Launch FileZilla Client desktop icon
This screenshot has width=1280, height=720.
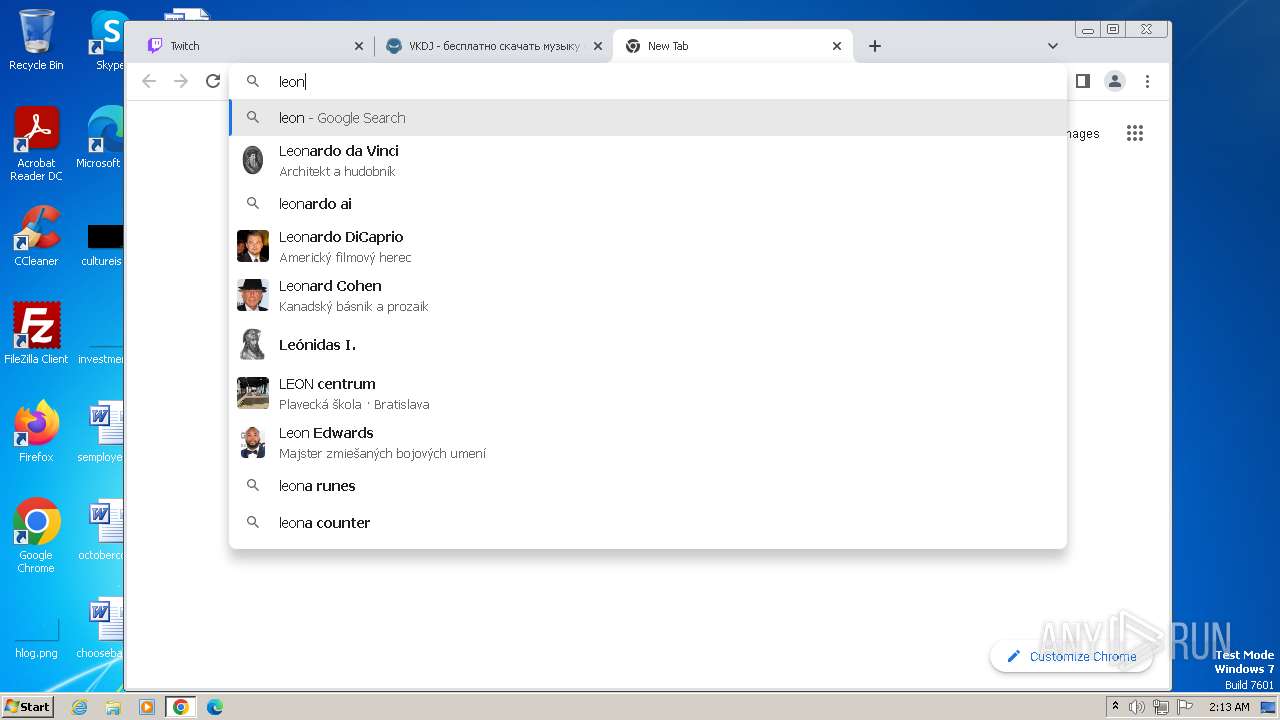pyautogui.click(x=36, y=333)
